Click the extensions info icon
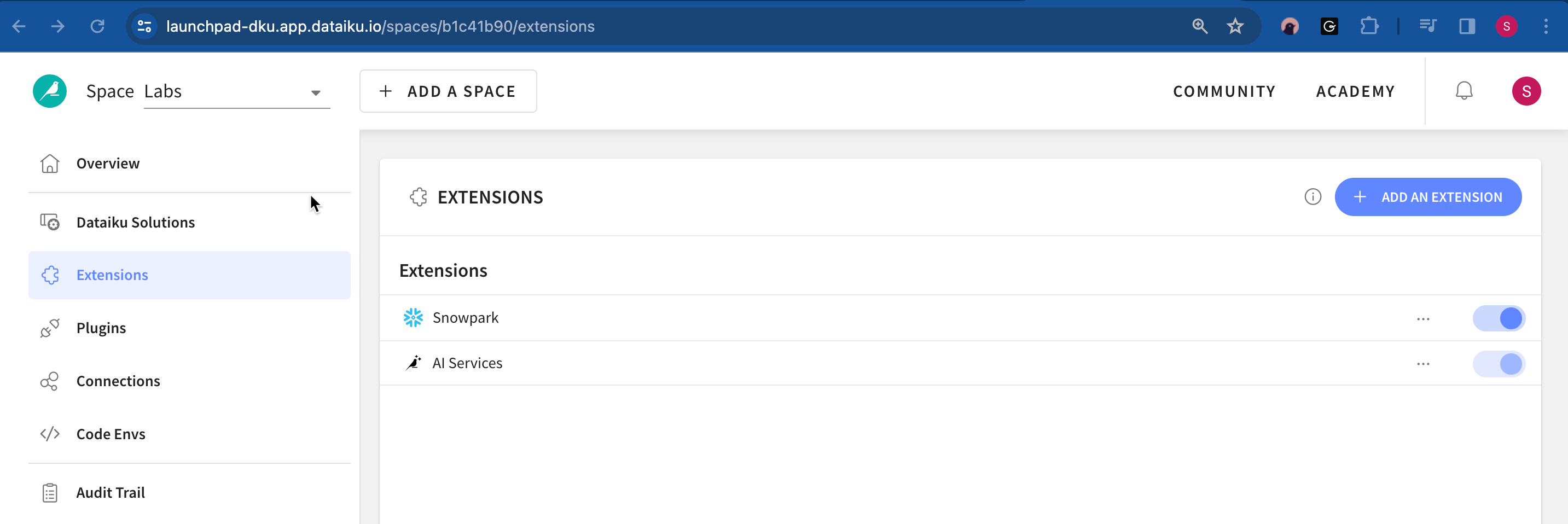This screenshot has width=1568, height=524. click(x=1313, y=197)
